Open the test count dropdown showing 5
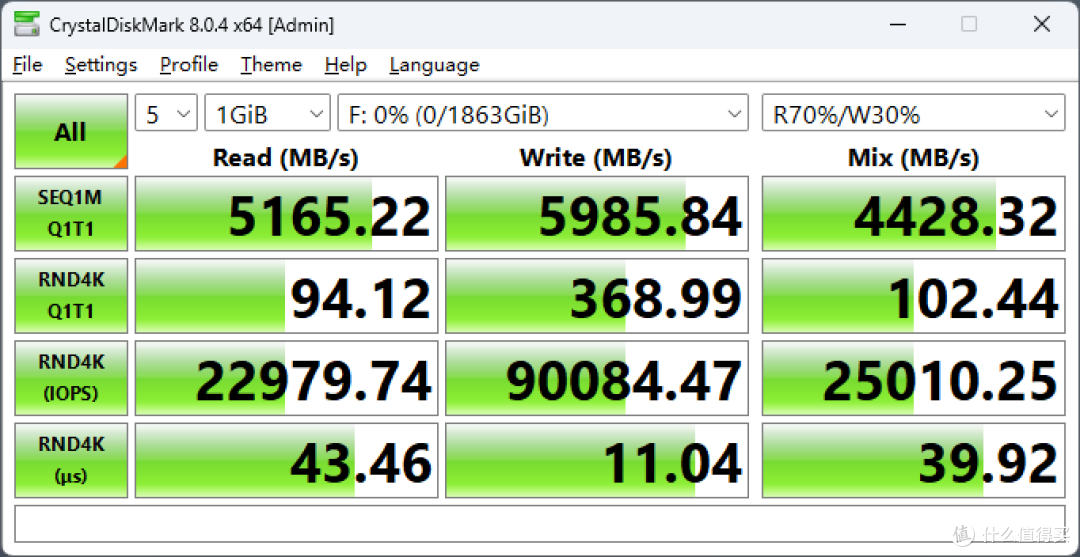 click(x=167, y=113)
